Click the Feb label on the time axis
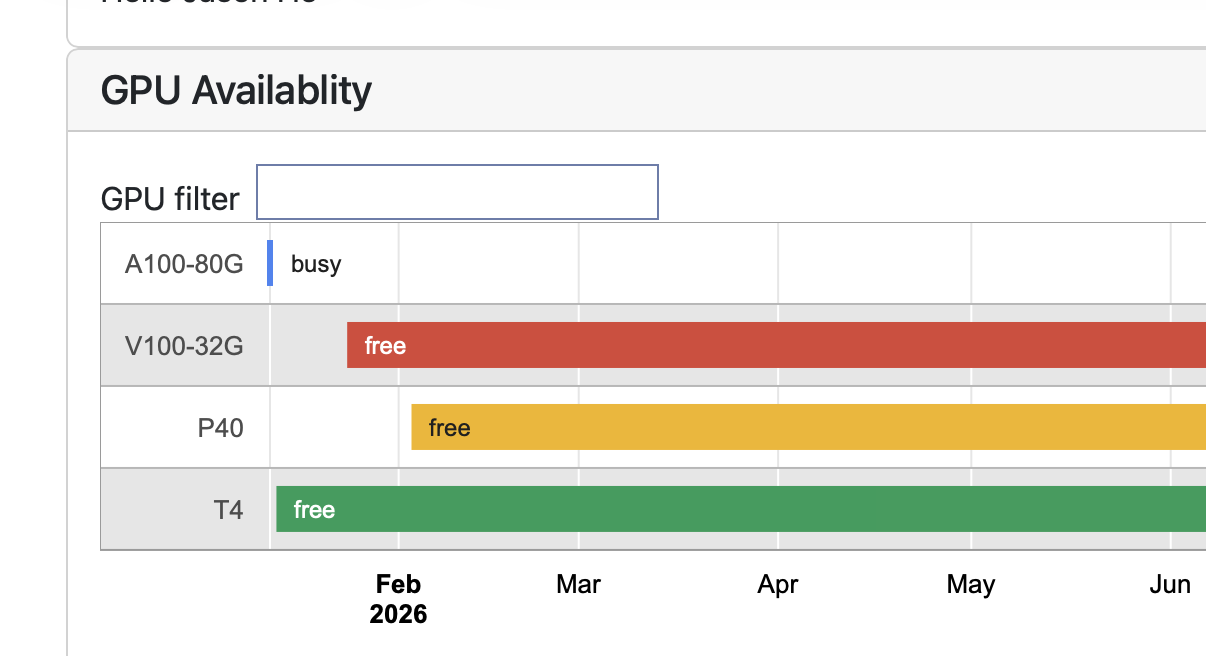1206x656 pixels. [398, 584]
